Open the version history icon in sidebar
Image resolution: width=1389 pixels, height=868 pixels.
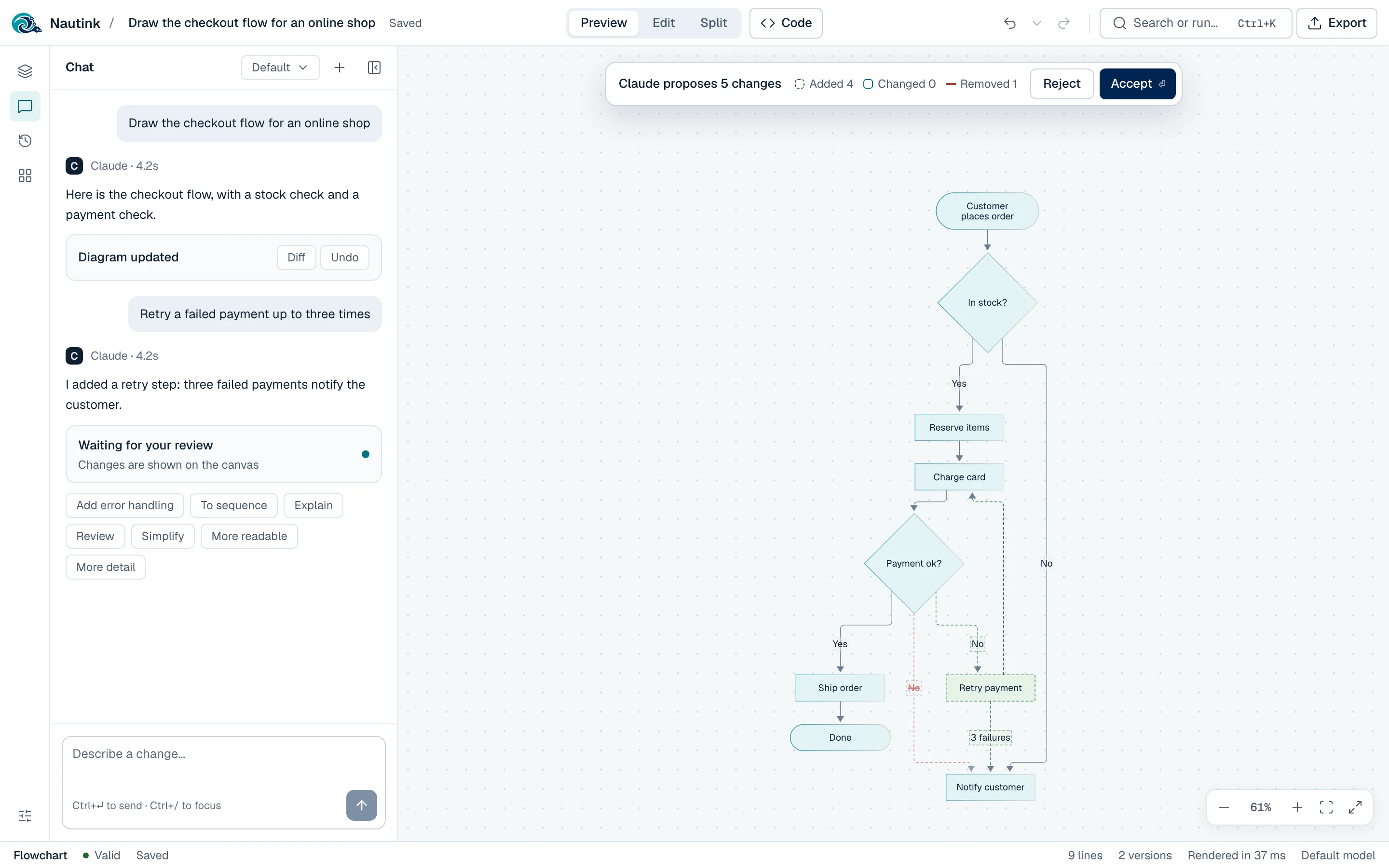[25, 141]
